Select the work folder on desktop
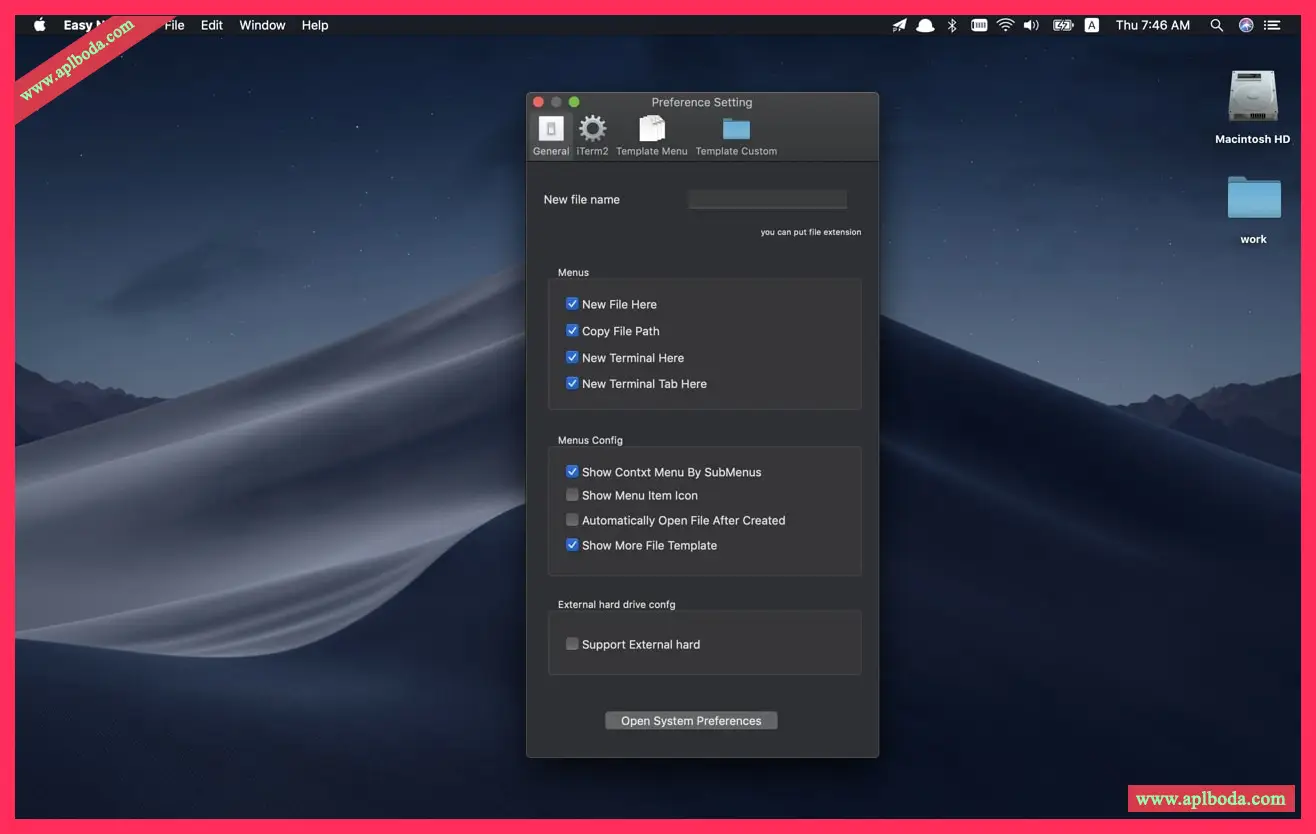Screen dimensions: 1316x834 pos(1253,199)
